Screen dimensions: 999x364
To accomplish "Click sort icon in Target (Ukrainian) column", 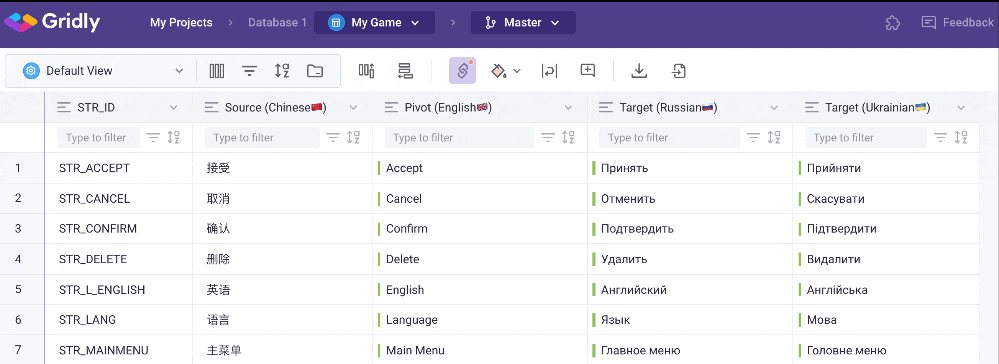I will pyautogui.click(x=961, y=137).
